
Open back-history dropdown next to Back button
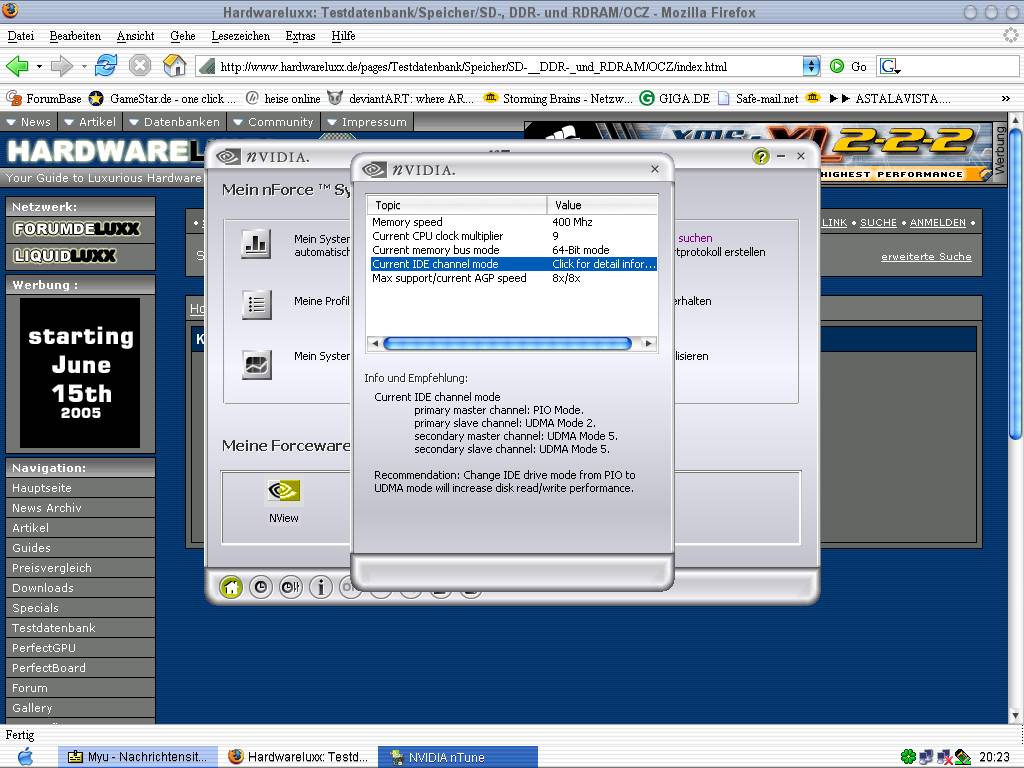click(x=39, y=66)
